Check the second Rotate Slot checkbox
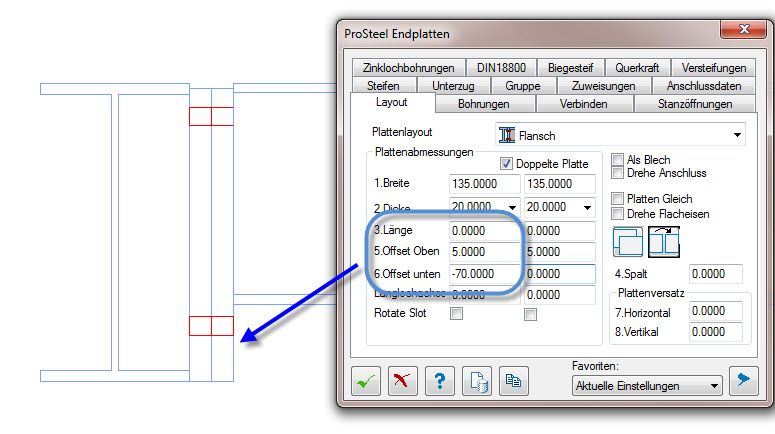 pyautogui.click(x=530, y=314)
